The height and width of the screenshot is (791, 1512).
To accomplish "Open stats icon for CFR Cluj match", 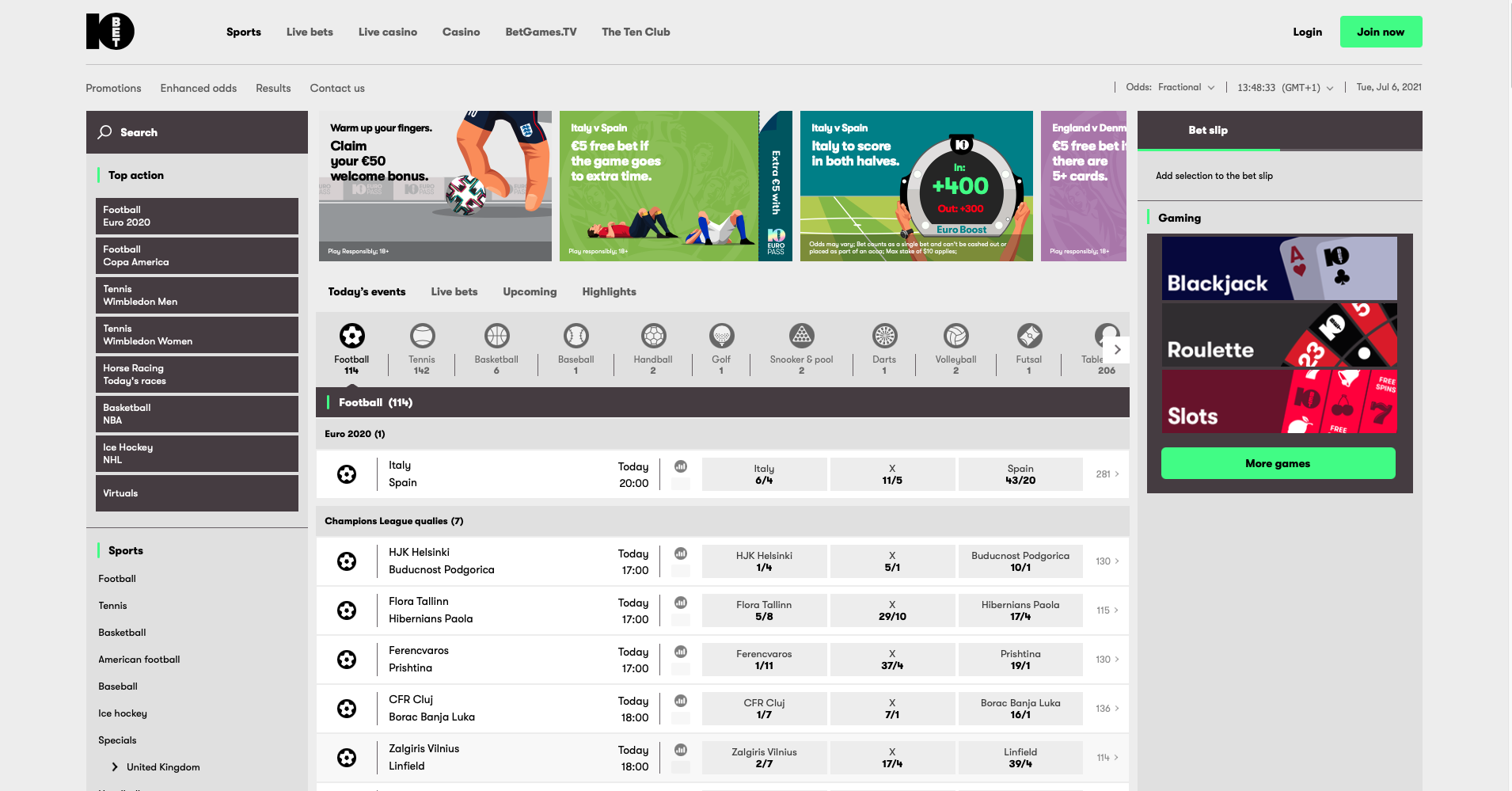I will (681, 701).
